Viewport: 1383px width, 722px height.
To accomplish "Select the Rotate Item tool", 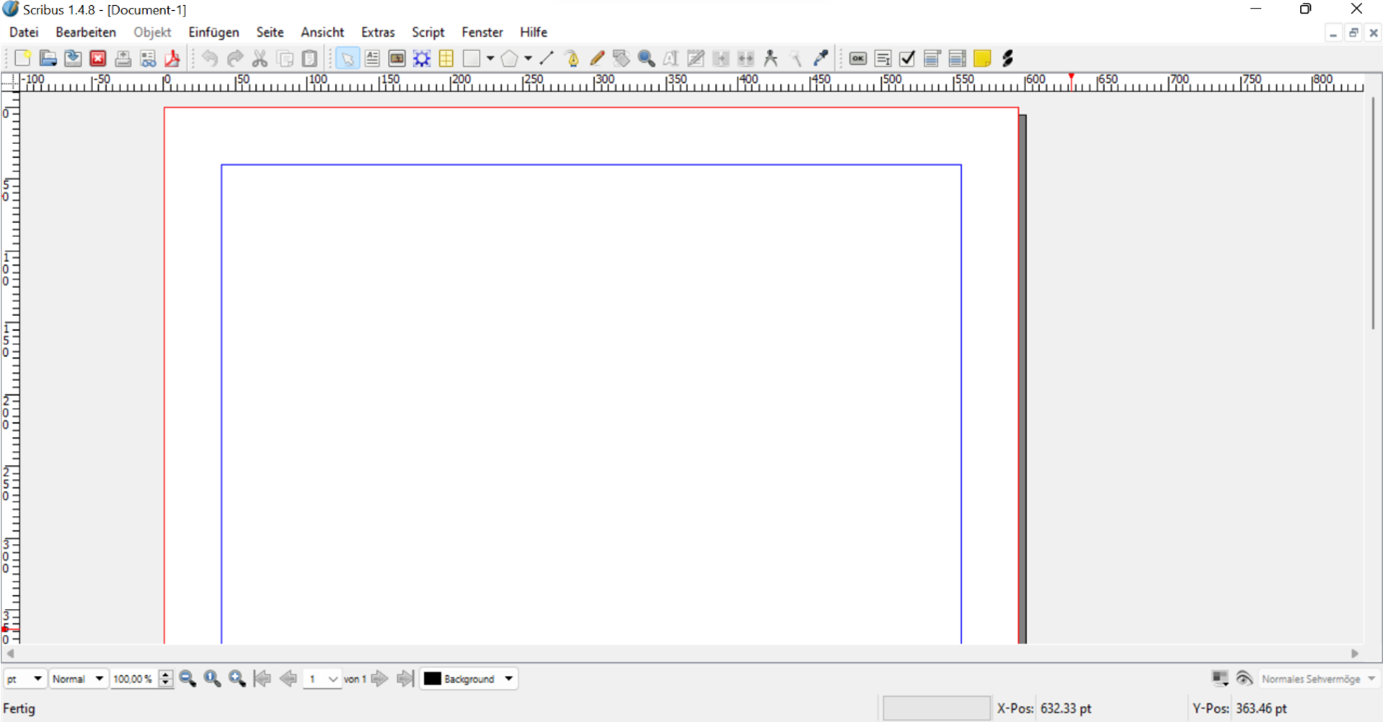I will (621, 59).
